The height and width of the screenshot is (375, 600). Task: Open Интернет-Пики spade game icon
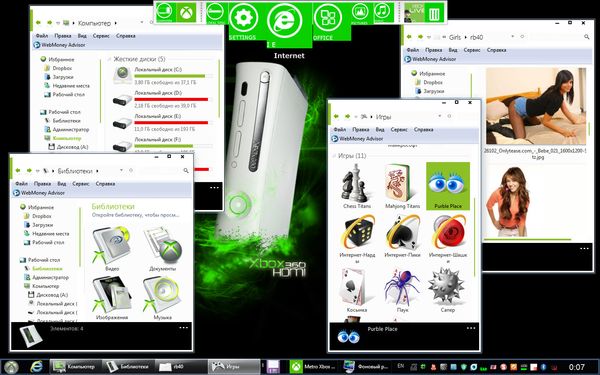(x=402, y=236)
